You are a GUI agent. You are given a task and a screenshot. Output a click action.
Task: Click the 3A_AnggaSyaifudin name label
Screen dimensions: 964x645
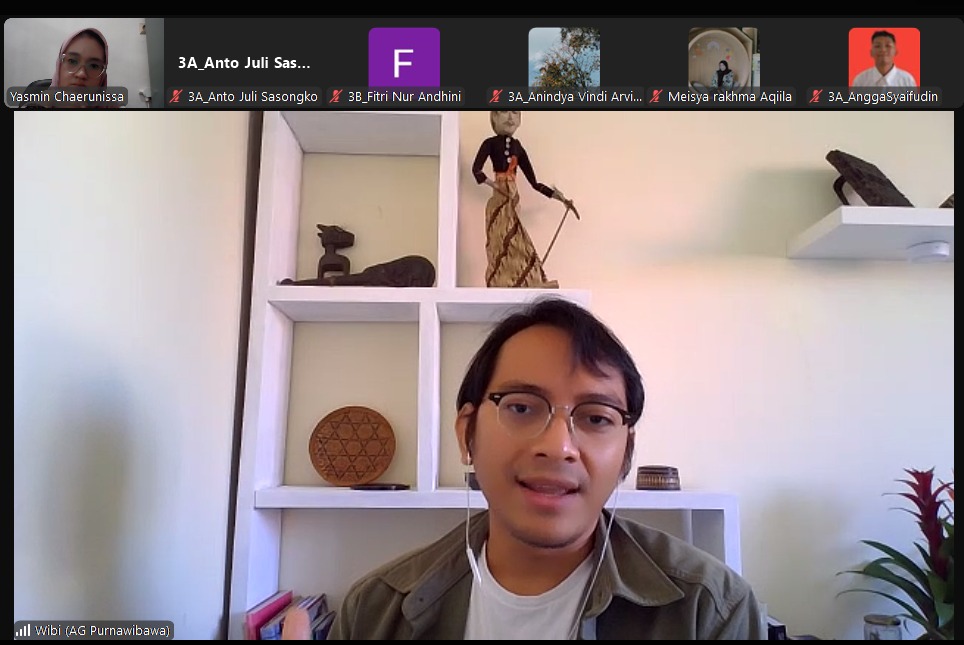(883, 97)
